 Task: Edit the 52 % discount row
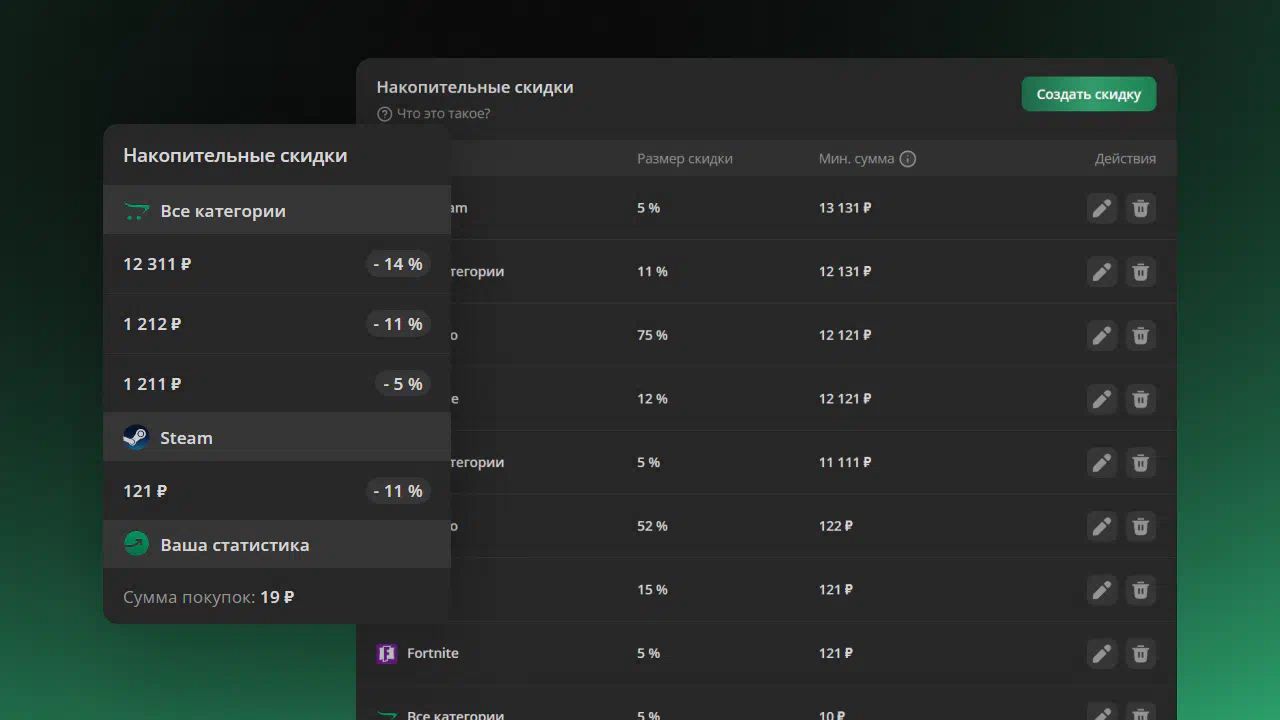1101,526
